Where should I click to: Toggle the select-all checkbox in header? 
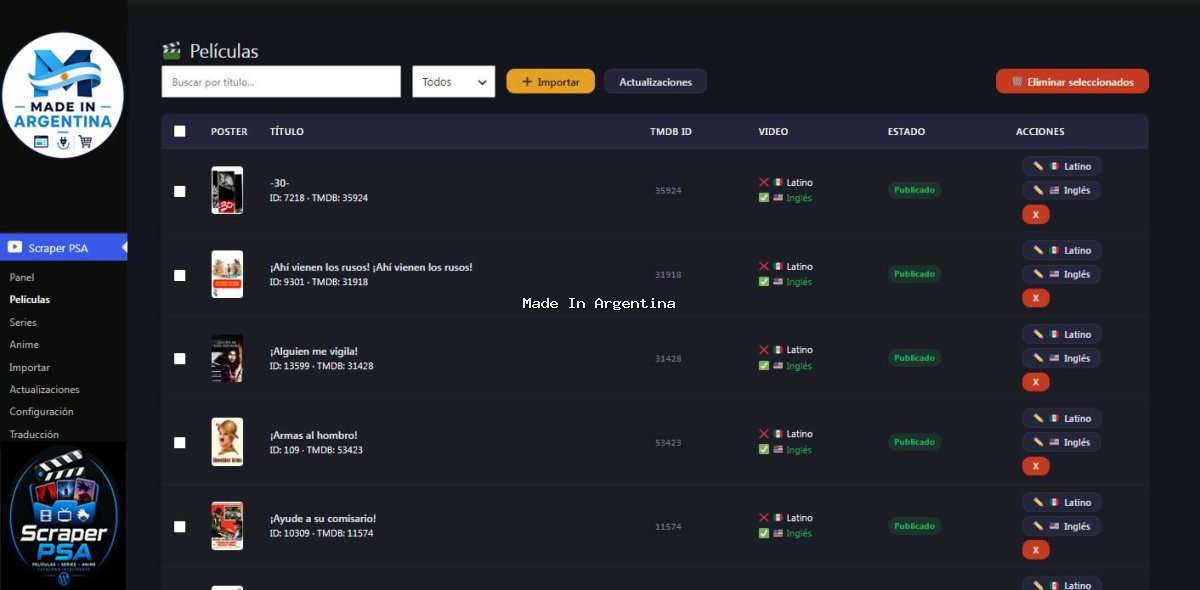pos(180,131)
